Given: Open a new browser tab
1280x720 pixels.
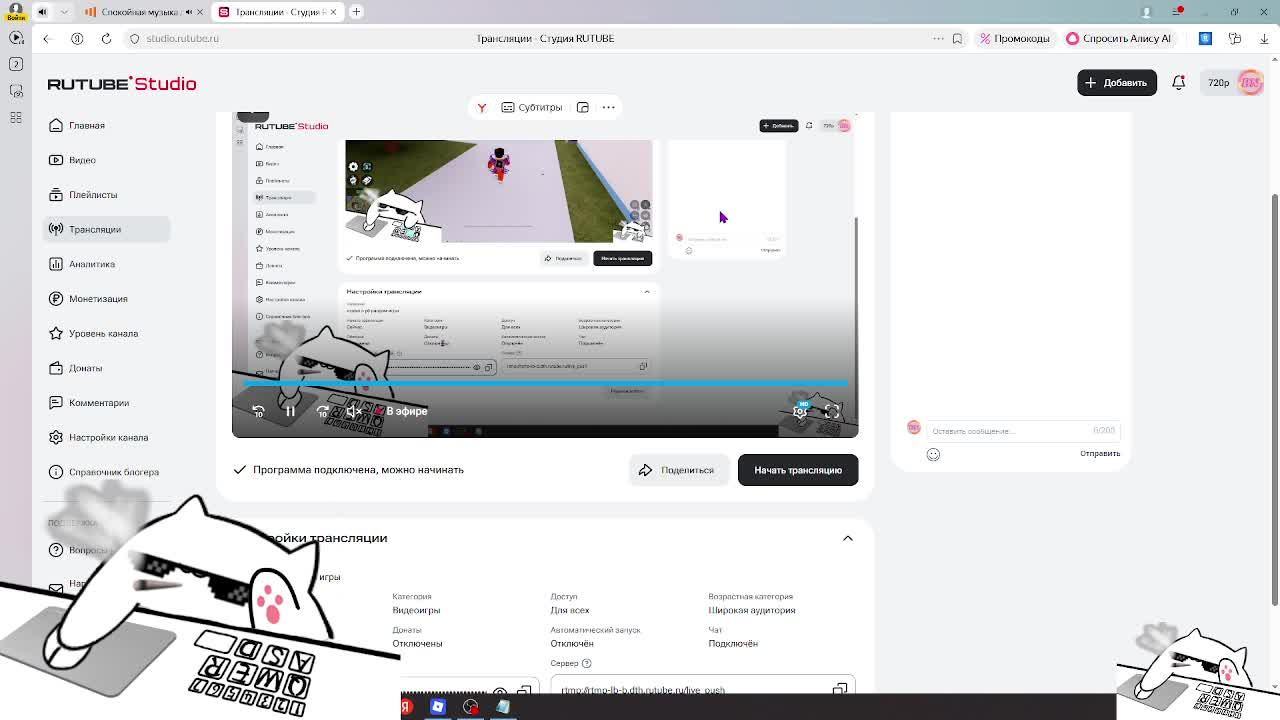Looking at the screenshot, I should 356,12.
